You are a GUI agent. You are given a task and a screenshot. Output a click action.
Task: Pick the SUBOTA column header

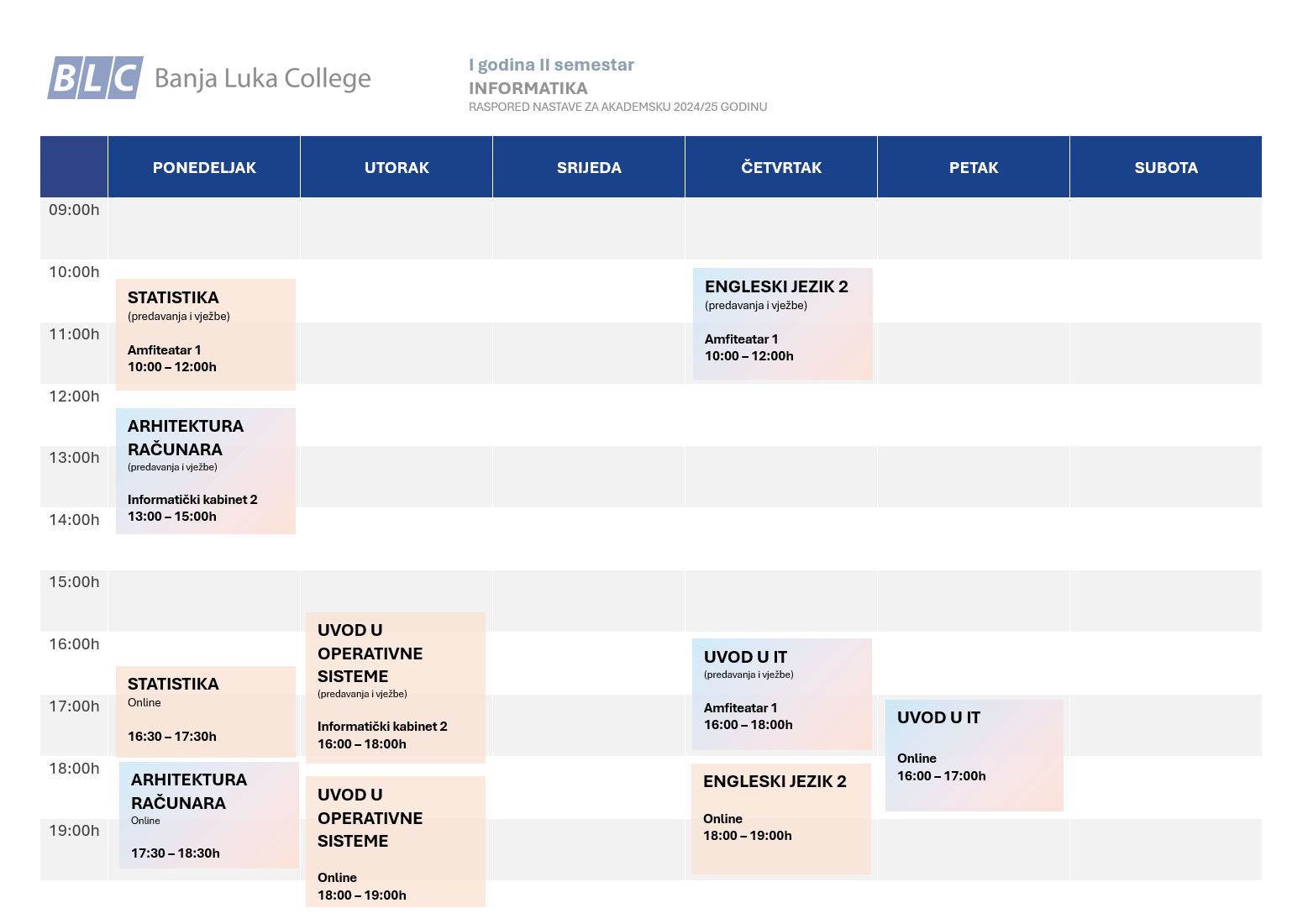(1166, 167)
